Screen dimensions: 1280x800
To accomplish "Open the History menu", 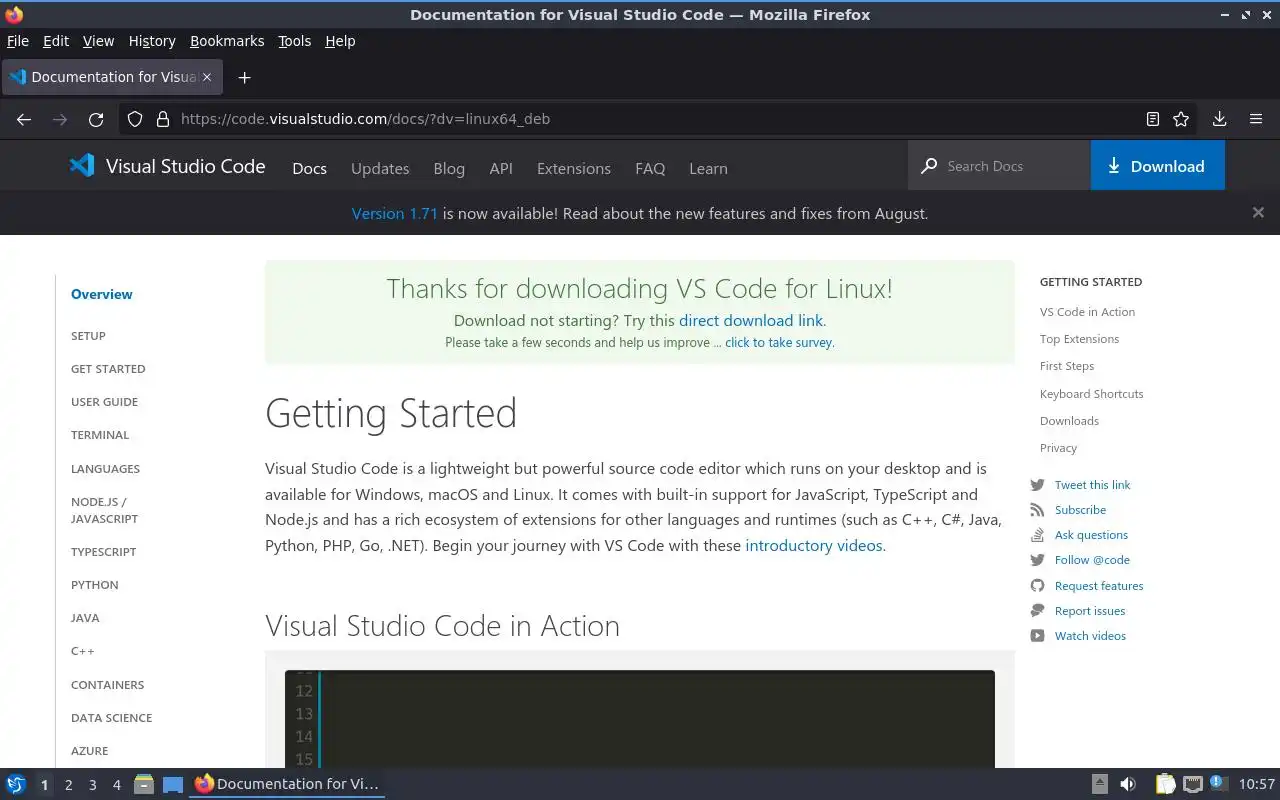I will (x=152, y=41).
